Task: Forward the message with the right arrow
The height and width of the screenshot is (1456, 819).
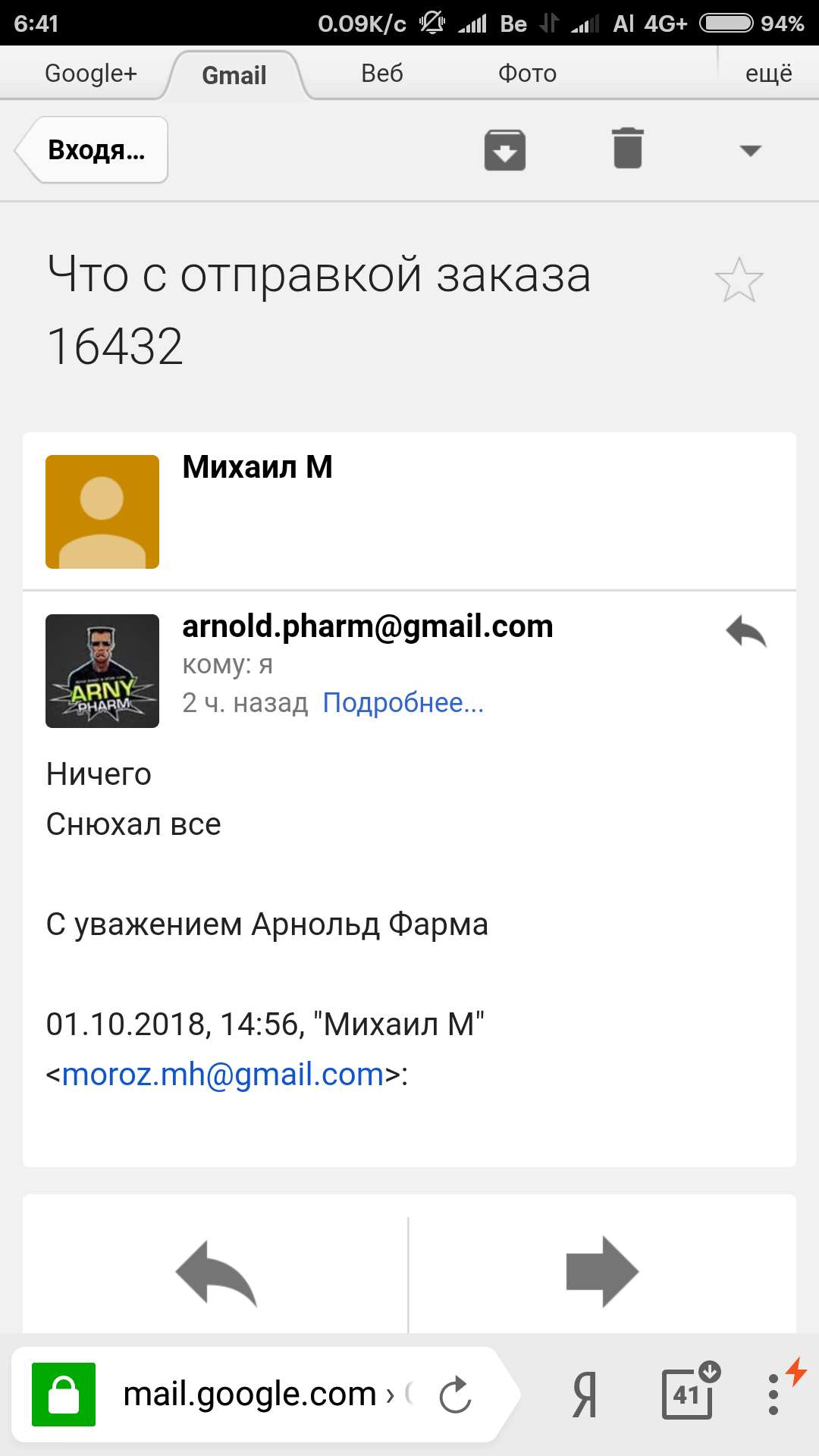Action: coord(603,1272)
